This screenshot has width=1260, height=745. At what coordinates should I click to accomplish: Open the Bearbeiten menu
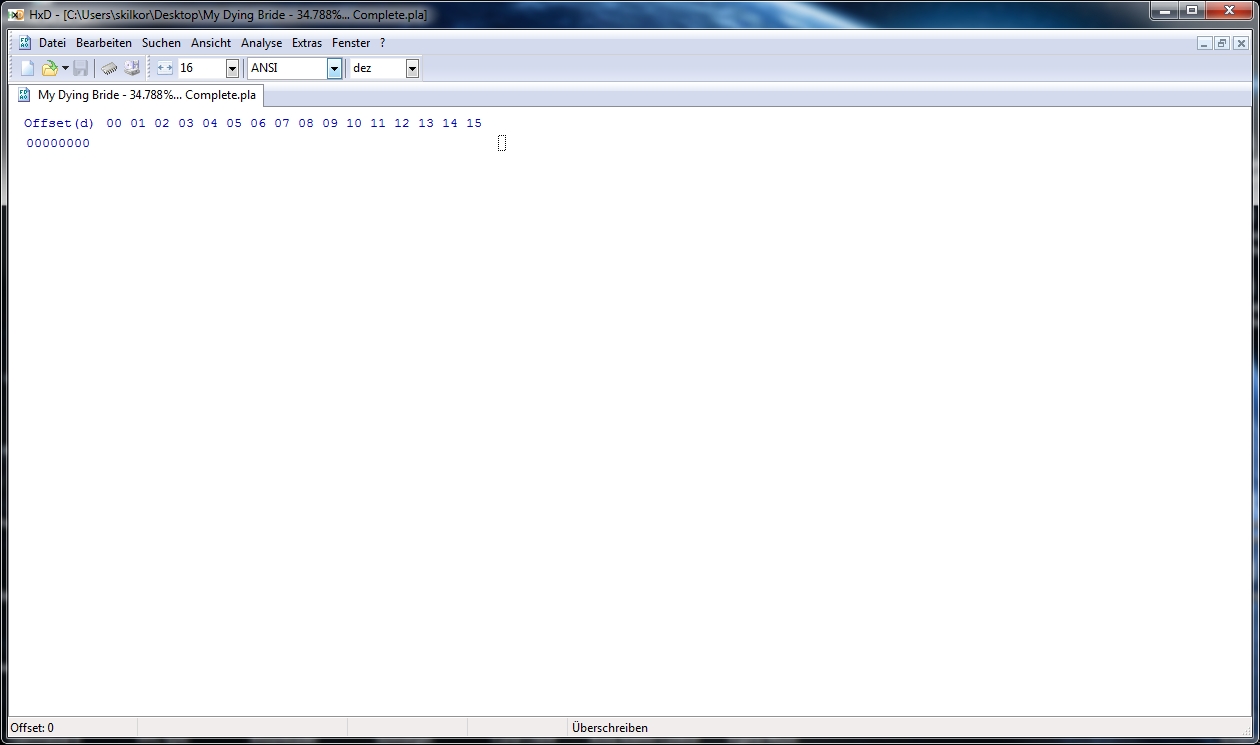click(x=104, y=43)
